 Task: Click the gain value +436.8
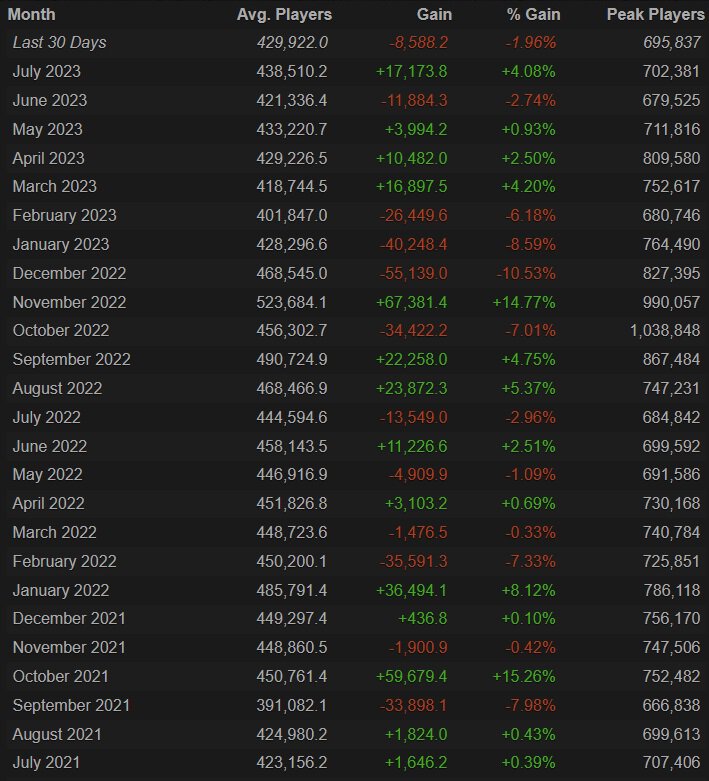[423, 618]
